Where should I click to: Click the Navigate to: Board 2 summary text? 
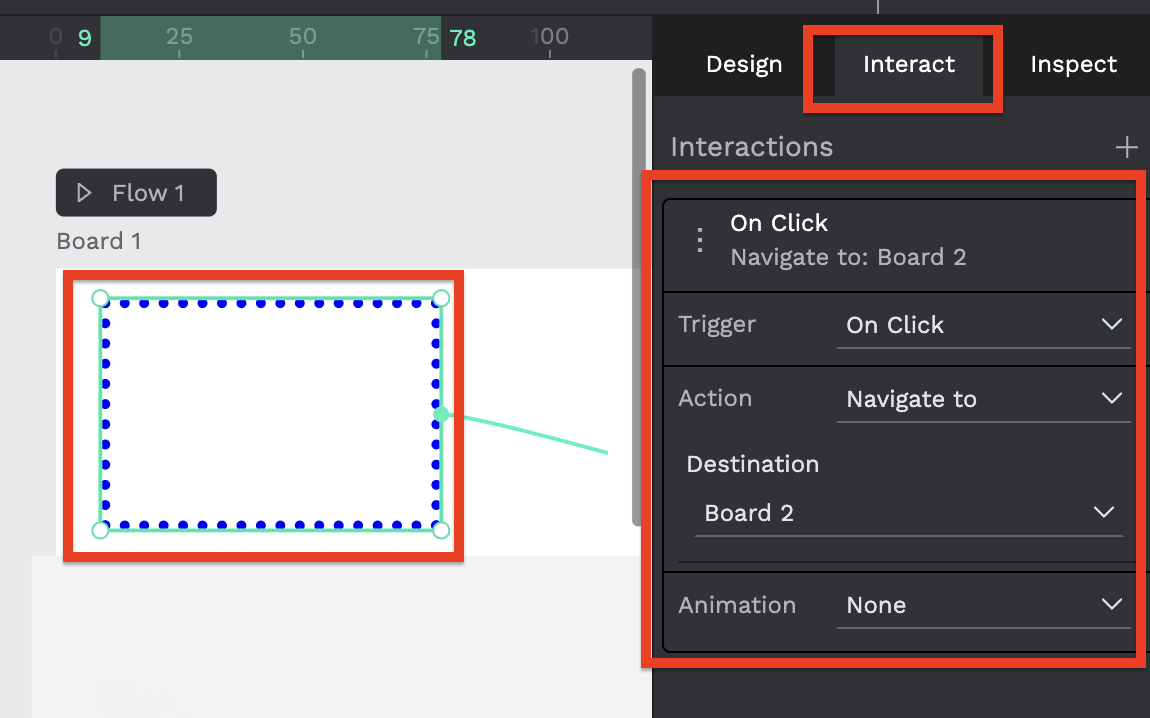[x=848, y=257]
